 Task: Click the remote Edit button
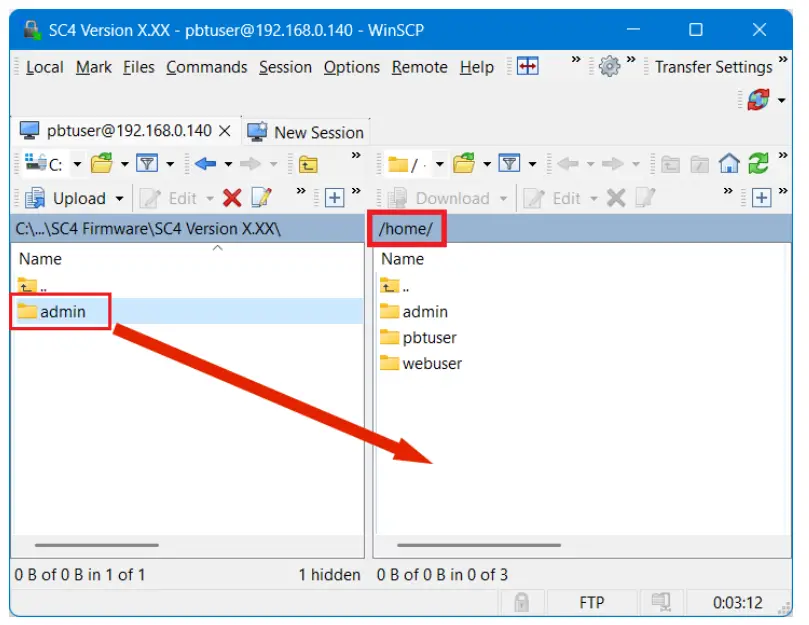click(553, 198)
